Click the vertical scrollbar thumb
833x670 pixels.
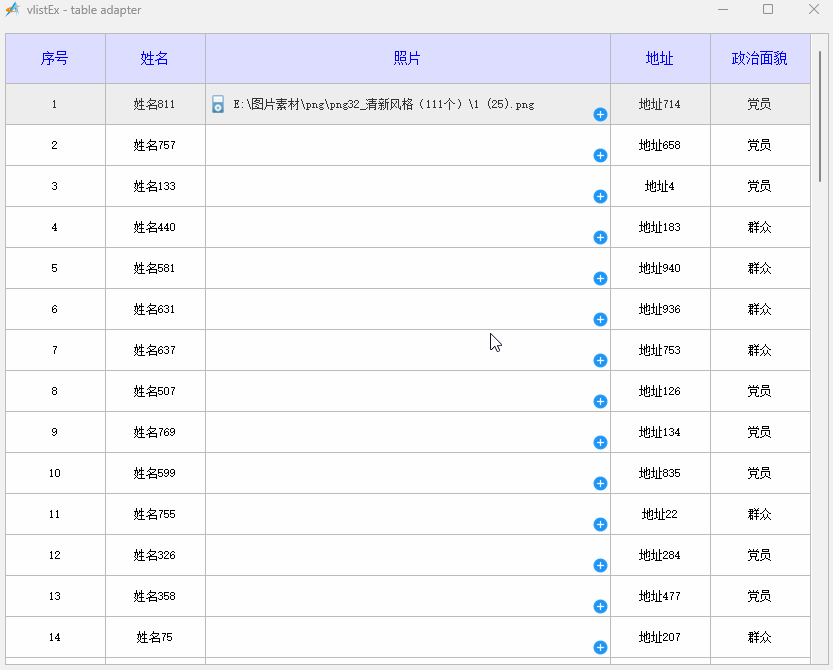(820, 117)
